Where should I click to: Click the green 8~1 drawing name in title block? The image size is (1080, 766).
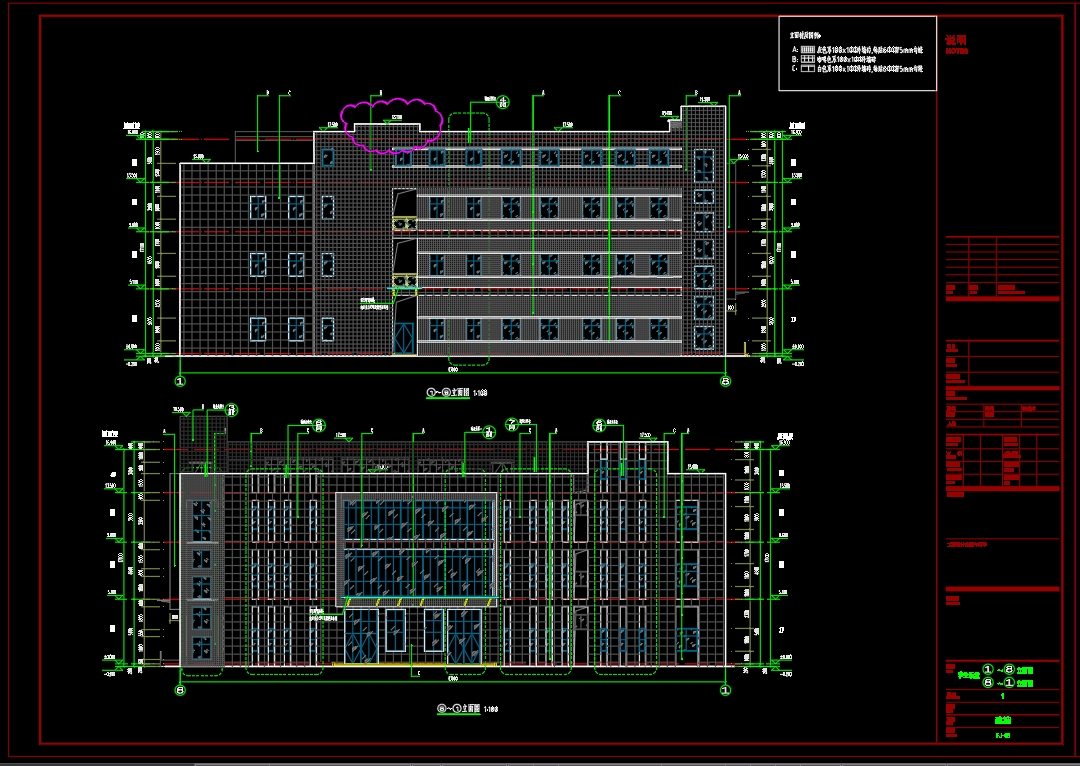1007,682
